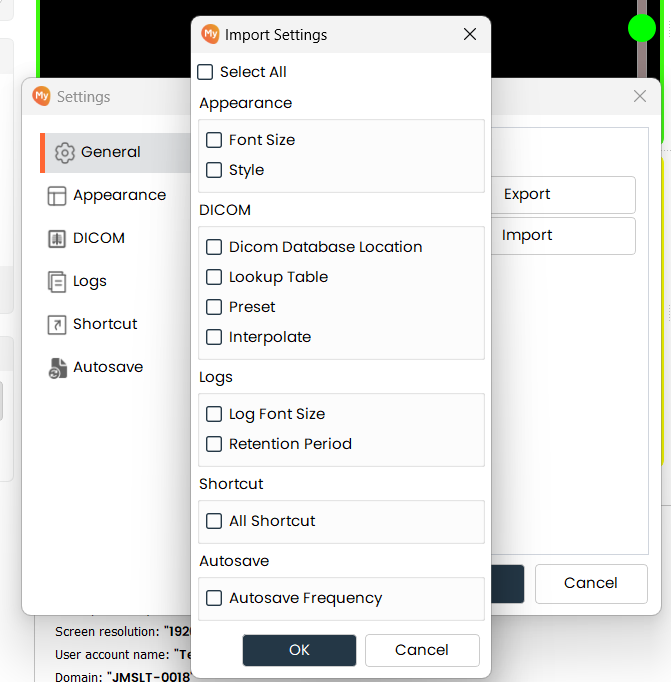The image size is (671, 682).
Task: Click the Autosave file icon
Action: [x=57, y=368]
